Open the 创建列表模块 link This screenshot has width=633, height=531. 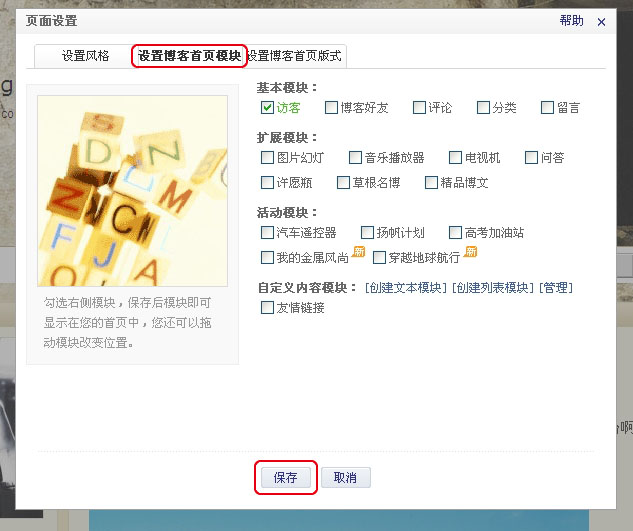(493, 288)
